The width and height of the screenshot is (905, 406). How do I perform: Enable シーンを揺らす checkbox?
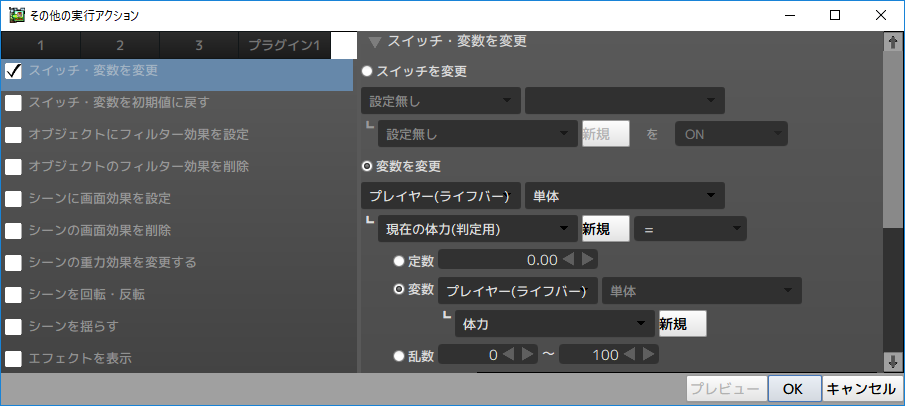click(x=13, y=327)
